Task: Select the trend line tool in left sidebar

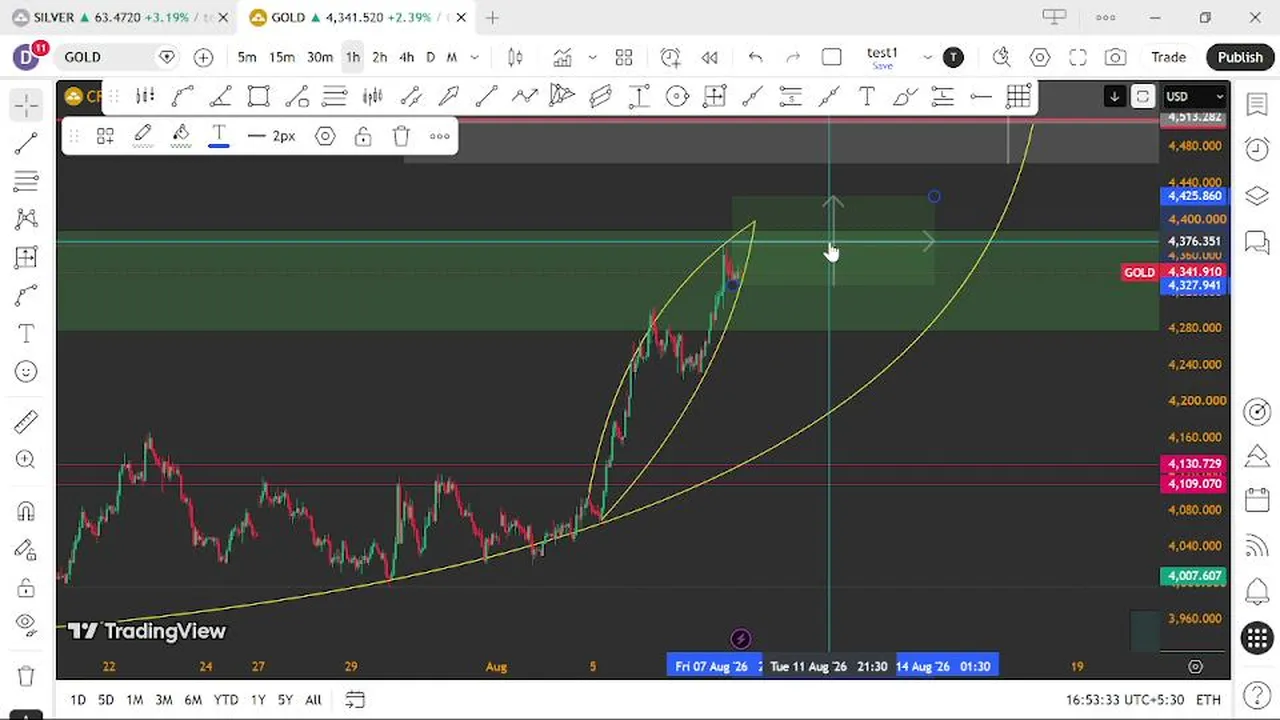Action: pyautogui.click(x=27, y=143)
